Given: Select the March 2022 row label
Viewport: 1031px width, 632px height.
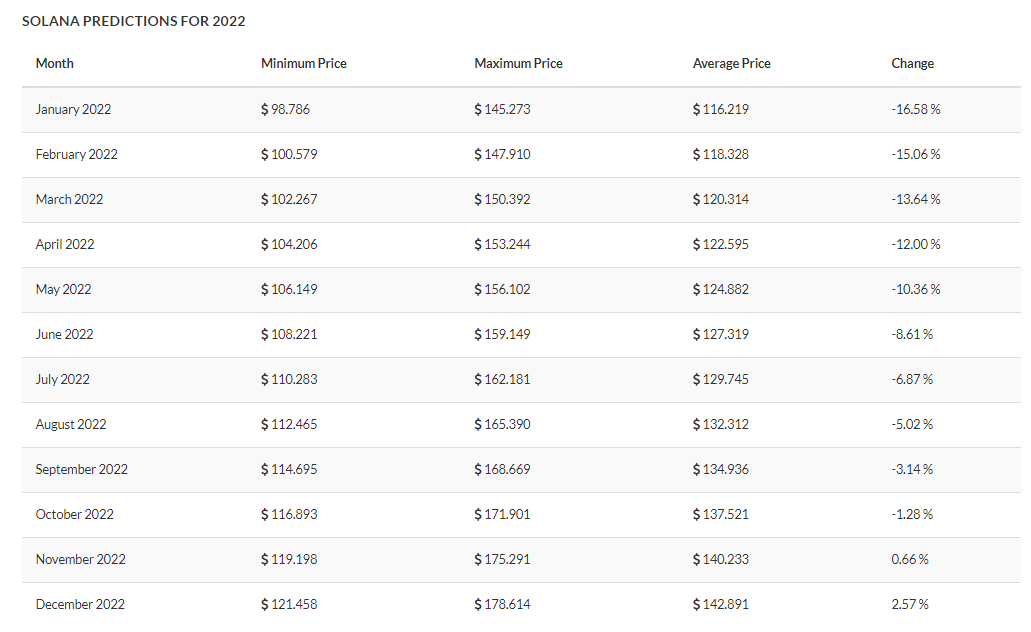Looking at the screenshot, I should 69,199.
